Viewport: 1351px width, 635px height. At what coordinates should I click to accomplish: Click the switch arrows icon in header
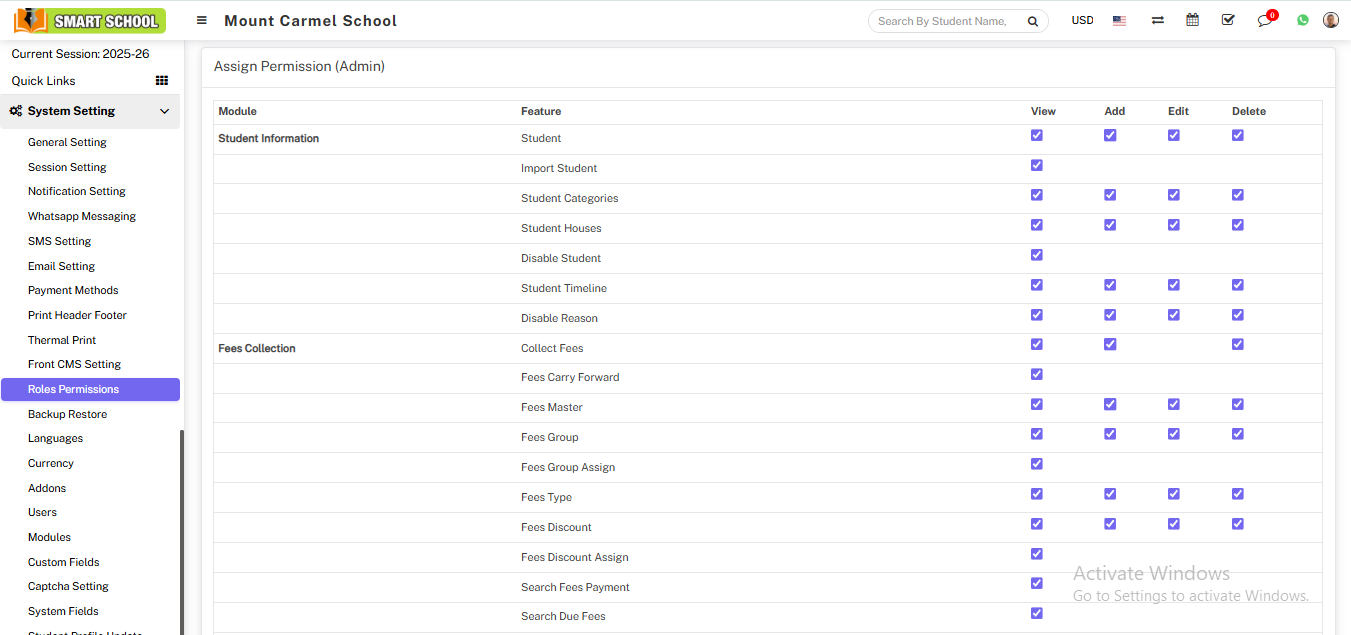(x=1157, y=20)
